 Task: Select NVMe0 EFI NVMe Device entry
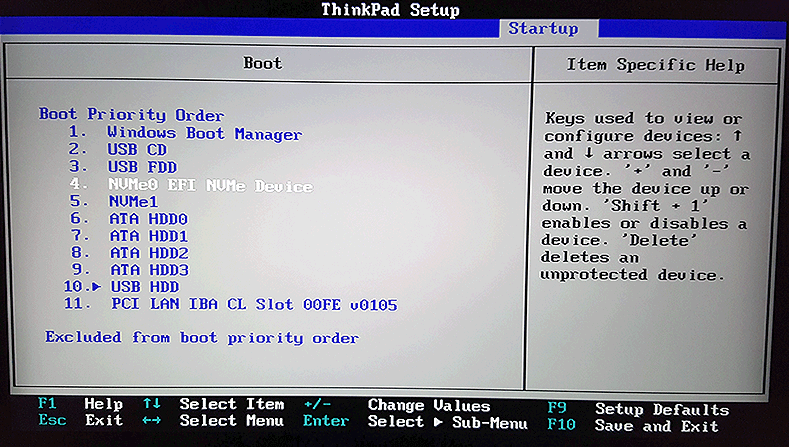coord(211,186)
